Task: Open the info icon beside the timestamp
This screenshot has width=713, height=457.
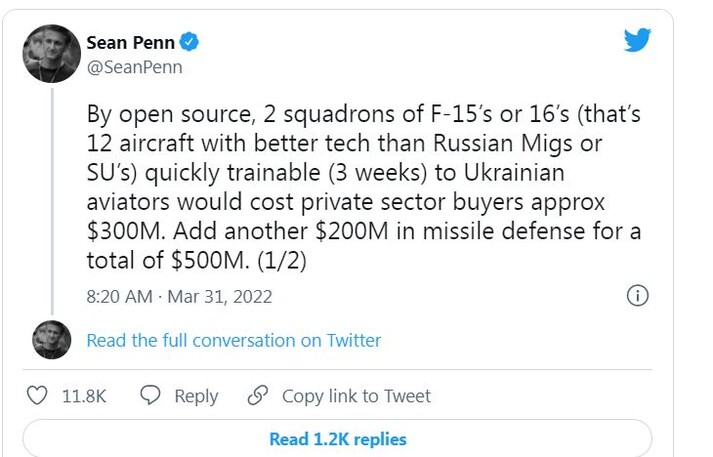Action: point(637,296)
